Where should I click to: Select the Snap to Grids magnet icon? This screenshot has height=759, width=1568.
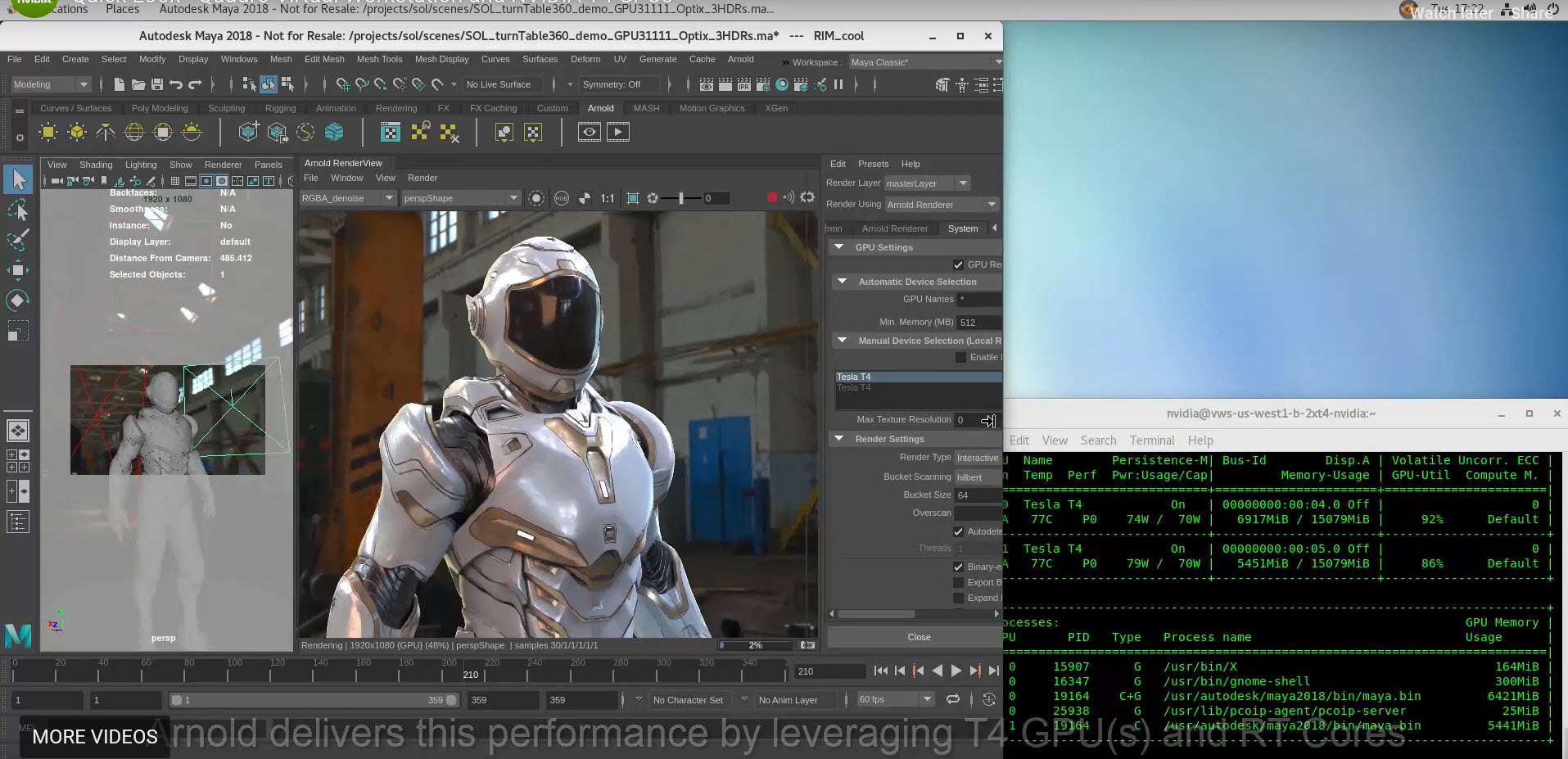345,84
